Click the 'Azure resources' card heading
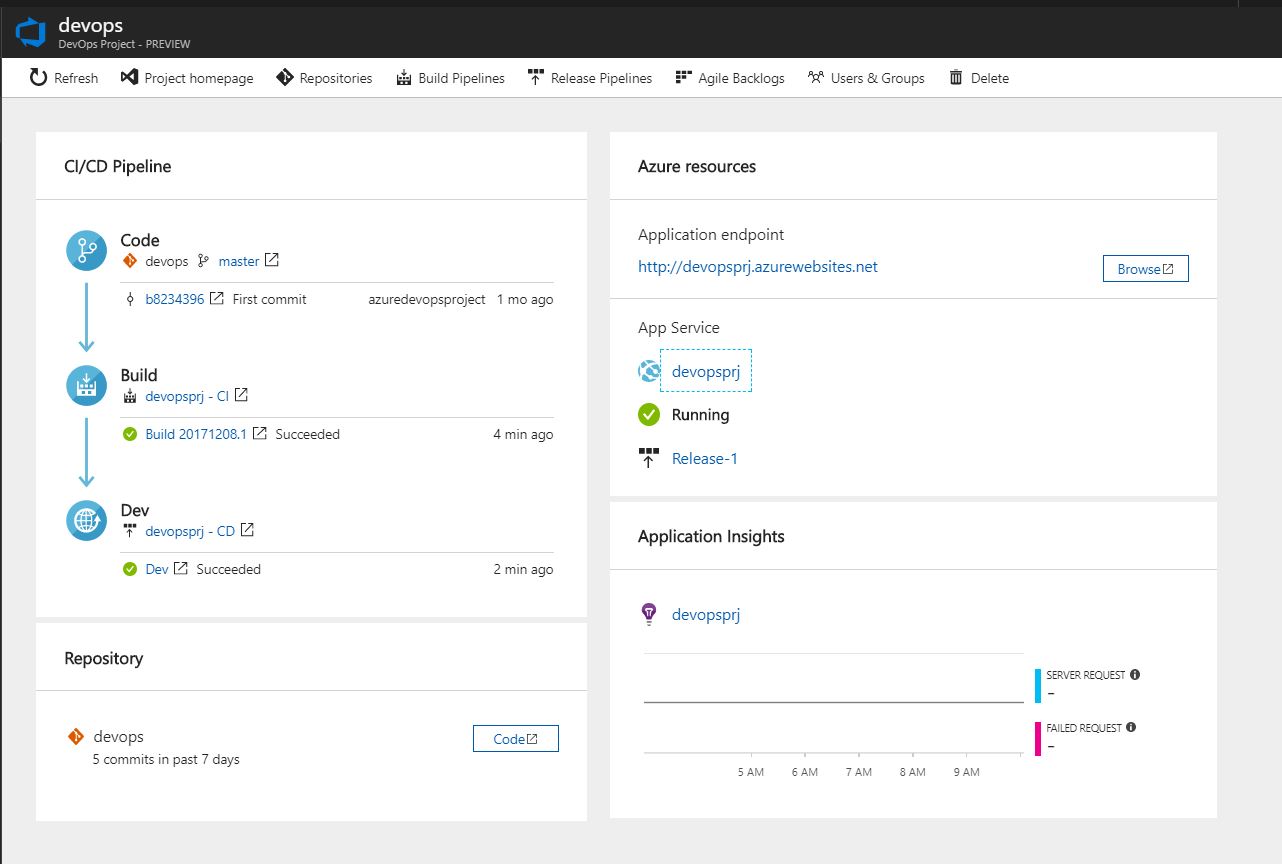The height and width of the screenshot is (864, 1282). [x=697, y=166]
